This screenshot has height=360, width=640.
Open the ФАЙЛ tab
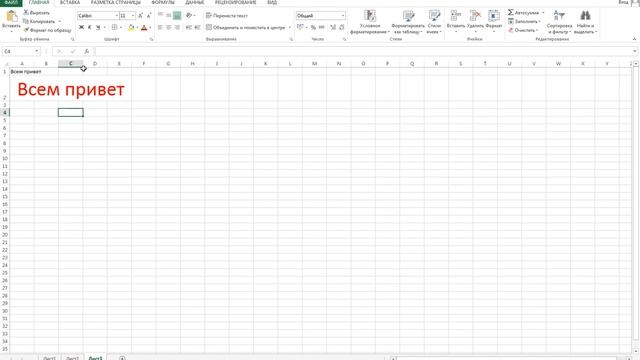coord(11,2)
